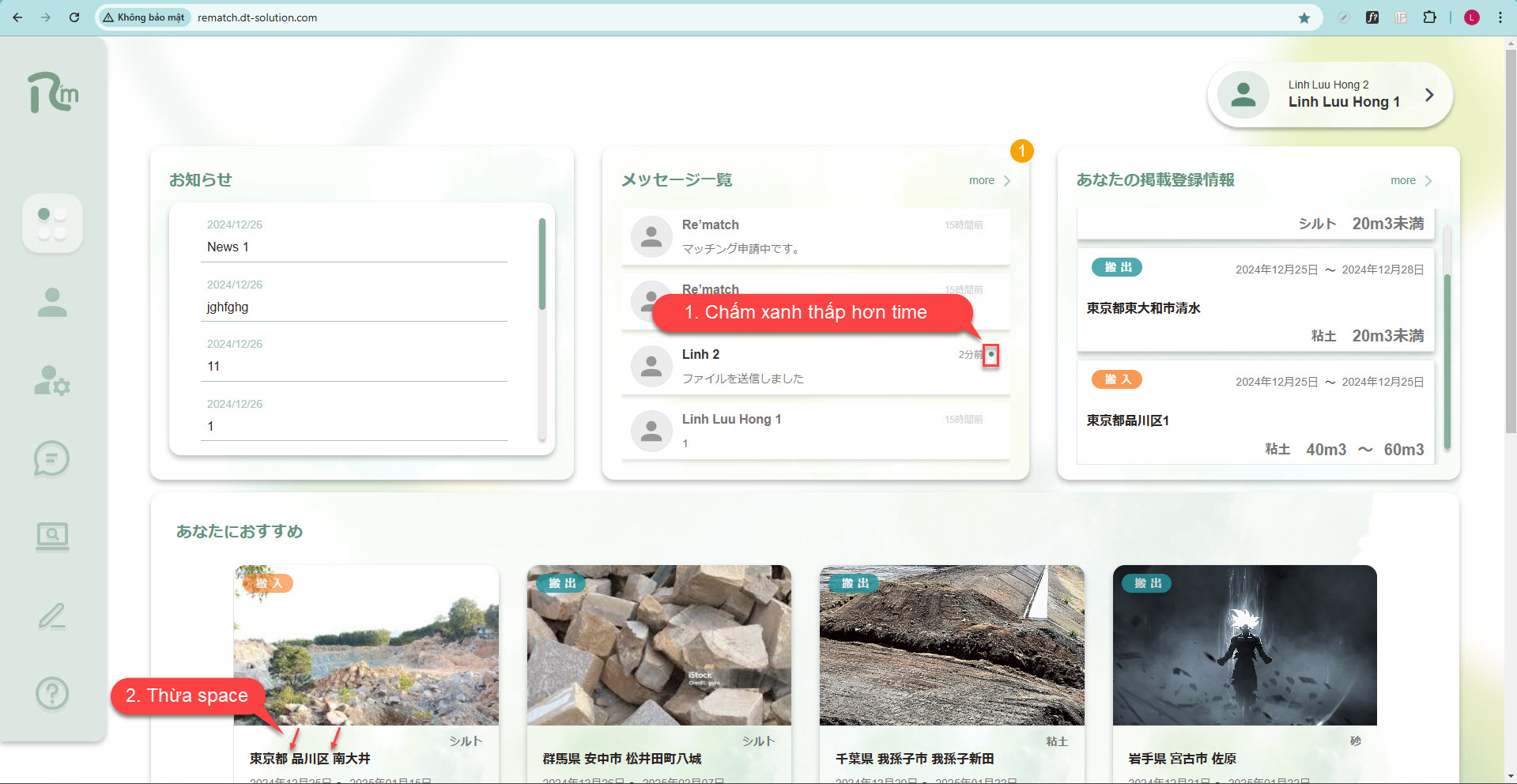Image resolution: width=1517 pixels, height=784 pixels.
Task: Open the first Re'match matching request message
Action: [814, 236]
